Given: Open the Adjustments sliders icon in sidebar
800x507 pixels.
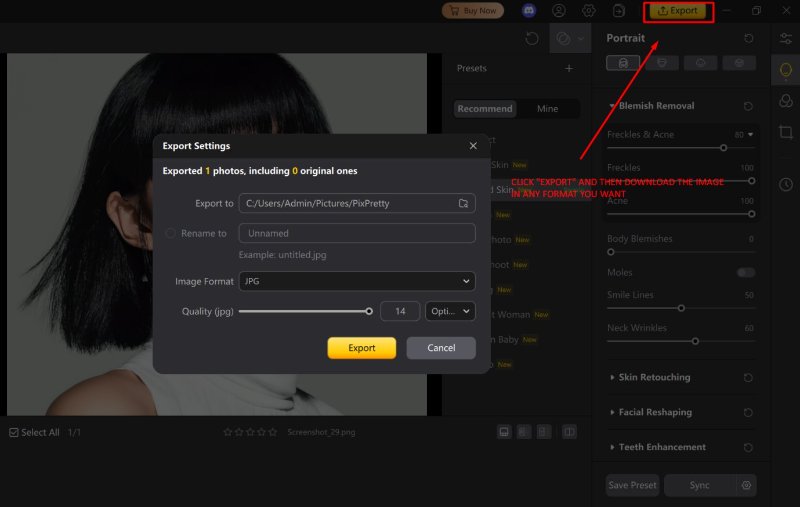Looking at the screenshot, I should point(786,38).
